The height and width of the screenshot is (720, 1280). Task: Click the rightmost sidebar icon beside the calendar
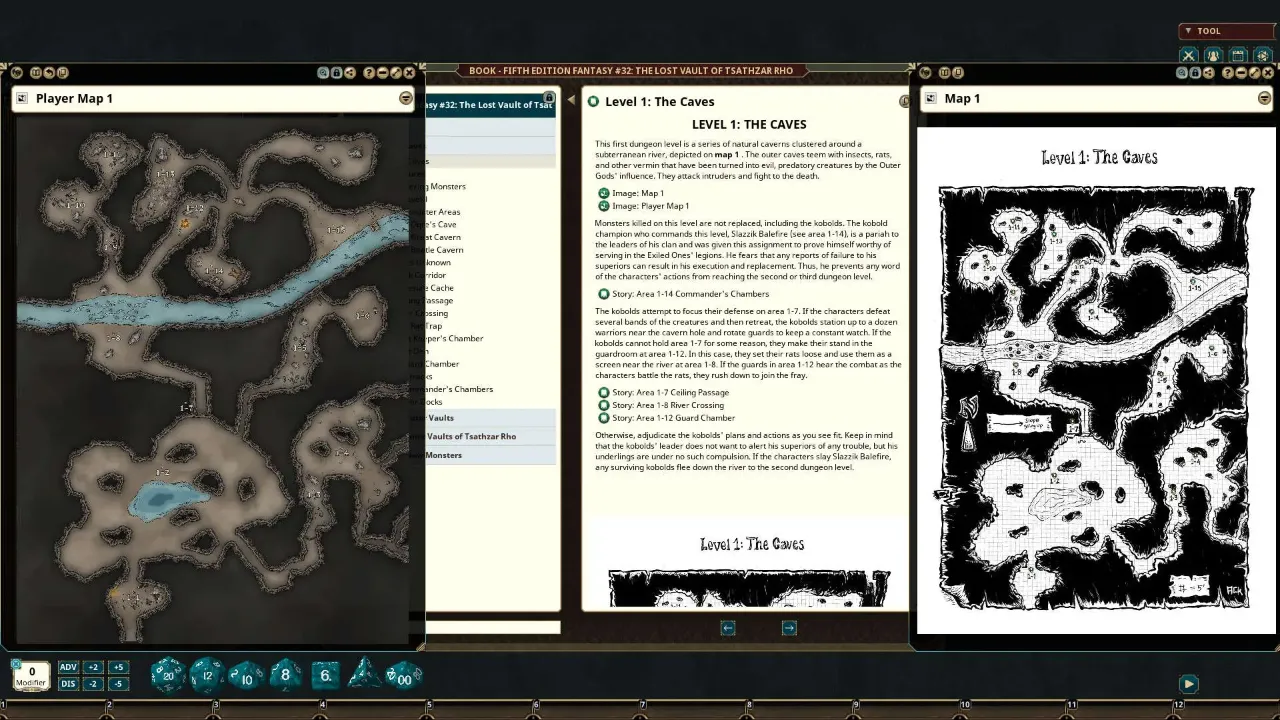click(x=1263, y=56)
